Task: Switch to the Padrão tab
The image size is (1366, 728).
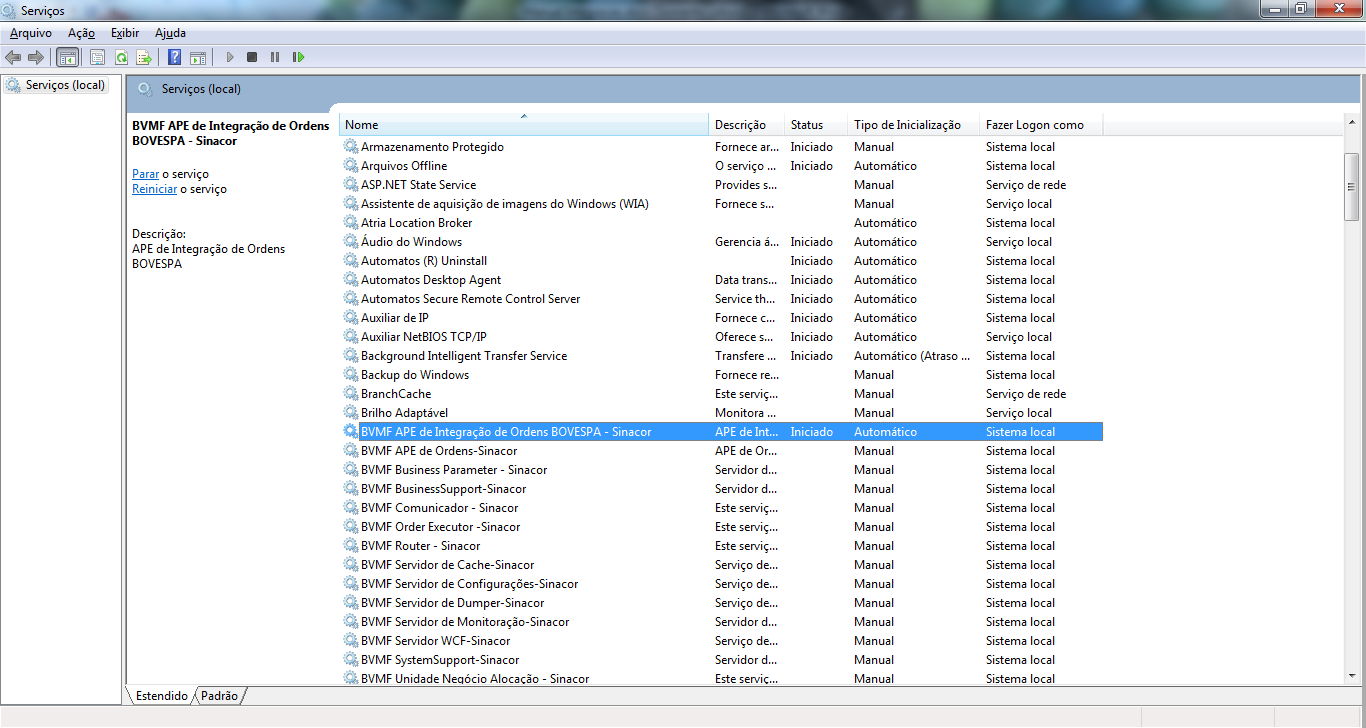Action: point(220,695)
